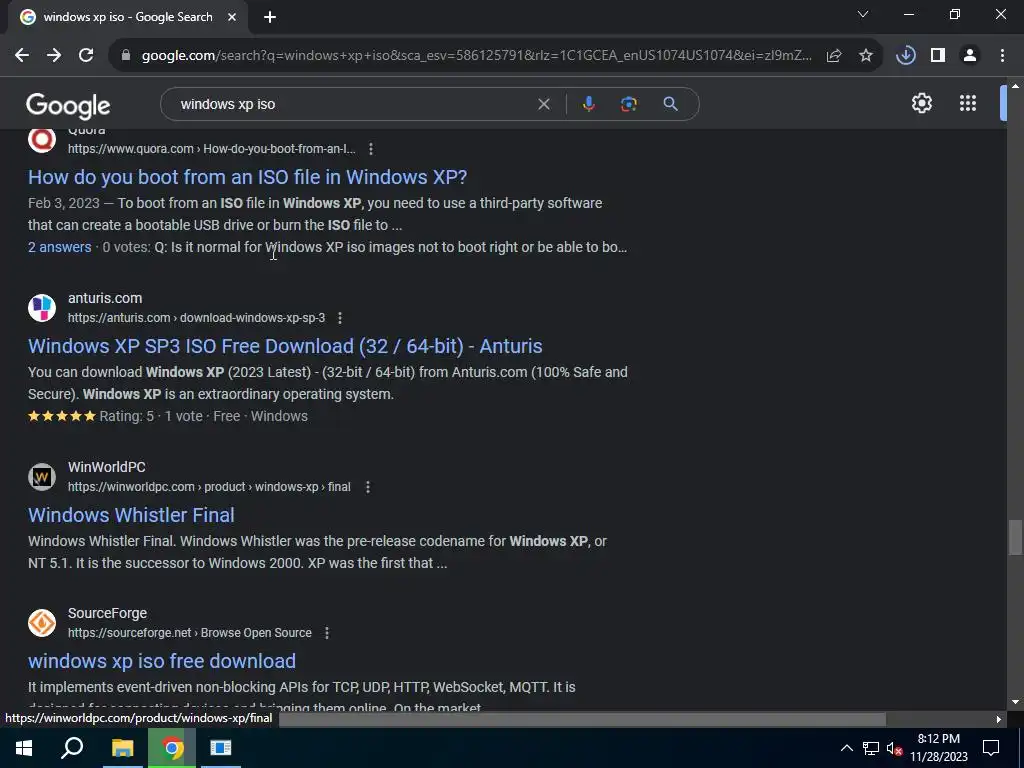Open Google apps grid
The height and width of the screenshot is (768, 1024).
[968, 103]
